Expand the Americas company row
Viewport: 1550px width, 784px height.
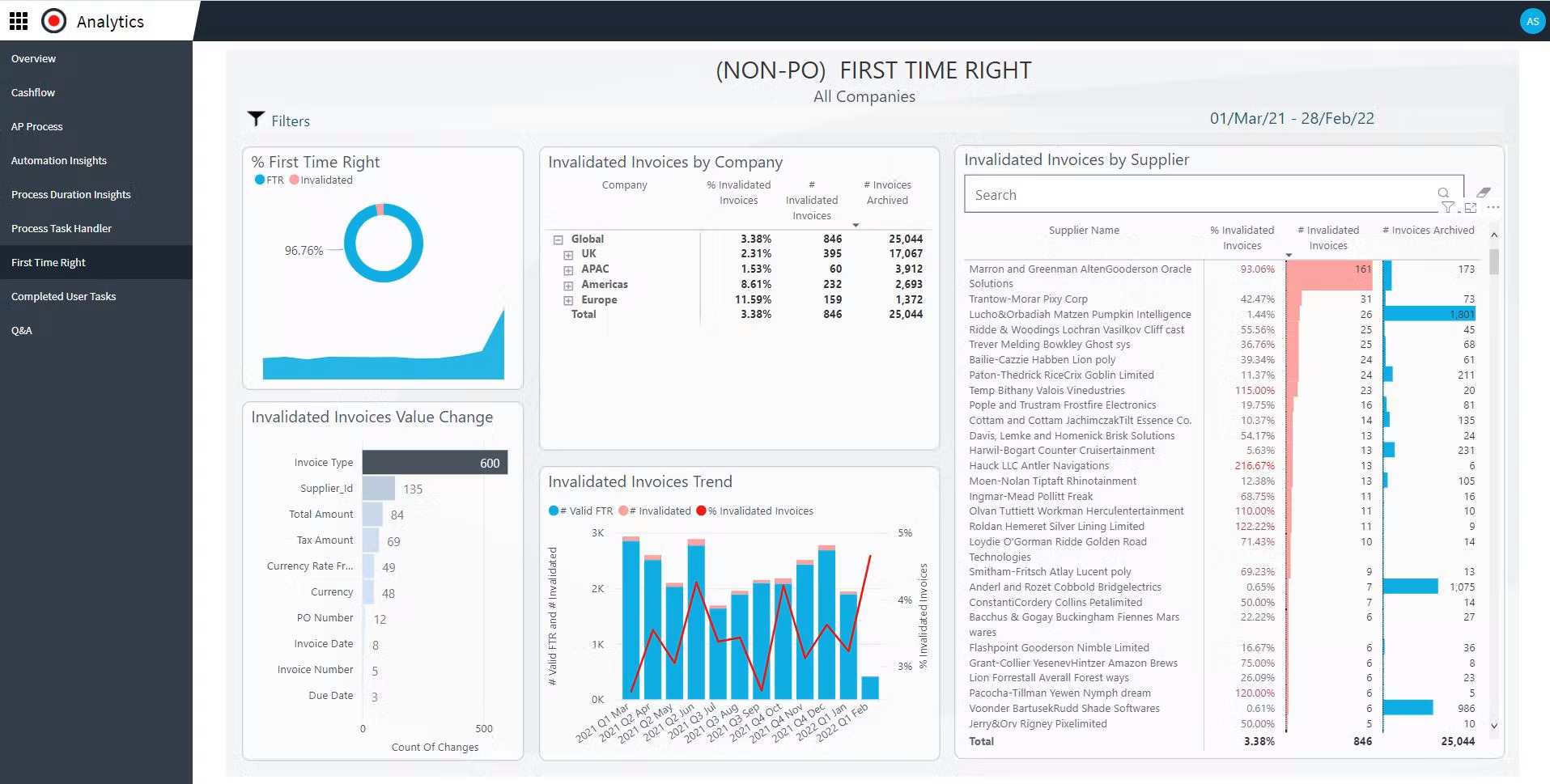[x=568, y=286]
